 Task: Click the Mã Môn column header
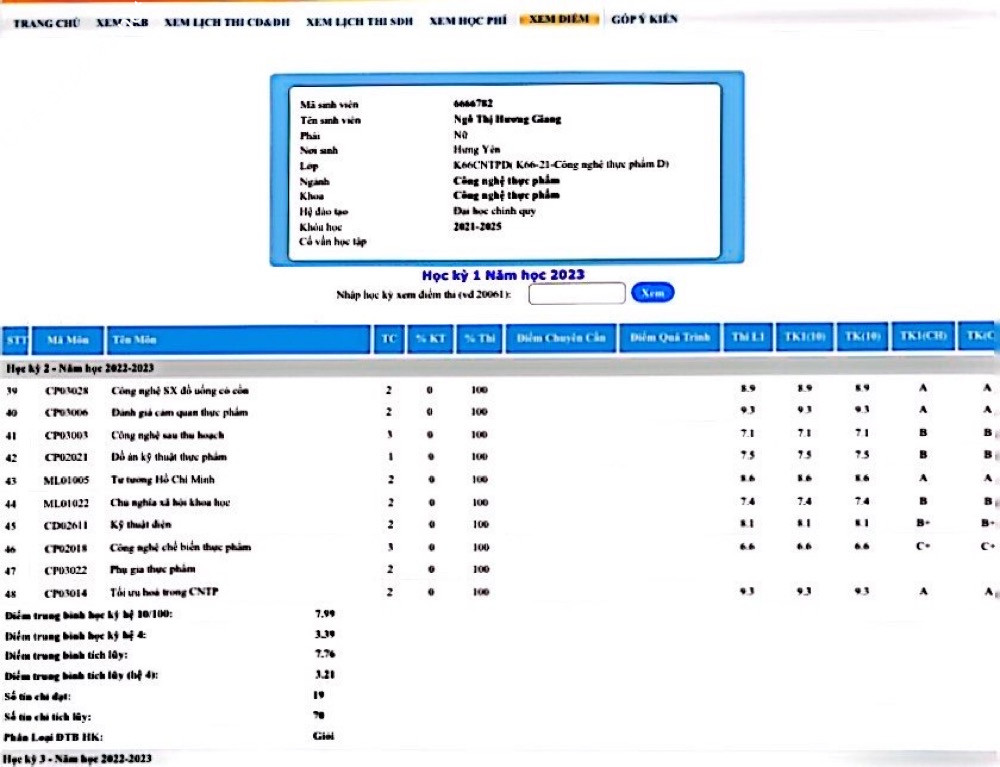click(x=69, y=339)
